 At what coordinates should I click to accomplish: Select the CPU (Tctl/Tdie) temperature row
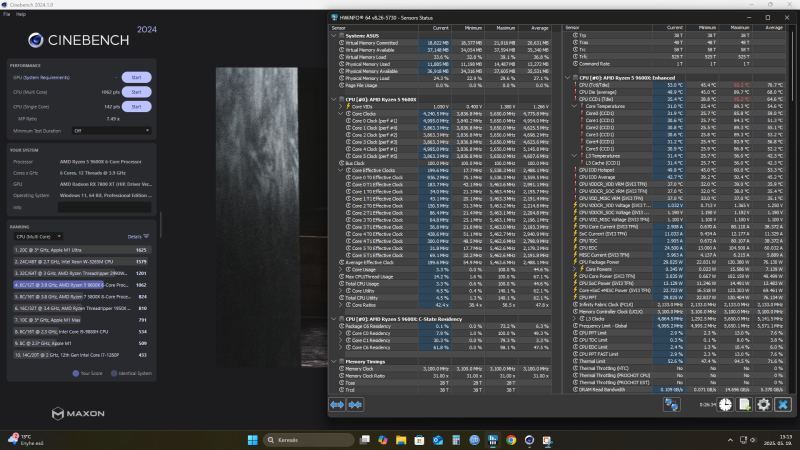tap(674, 85)
